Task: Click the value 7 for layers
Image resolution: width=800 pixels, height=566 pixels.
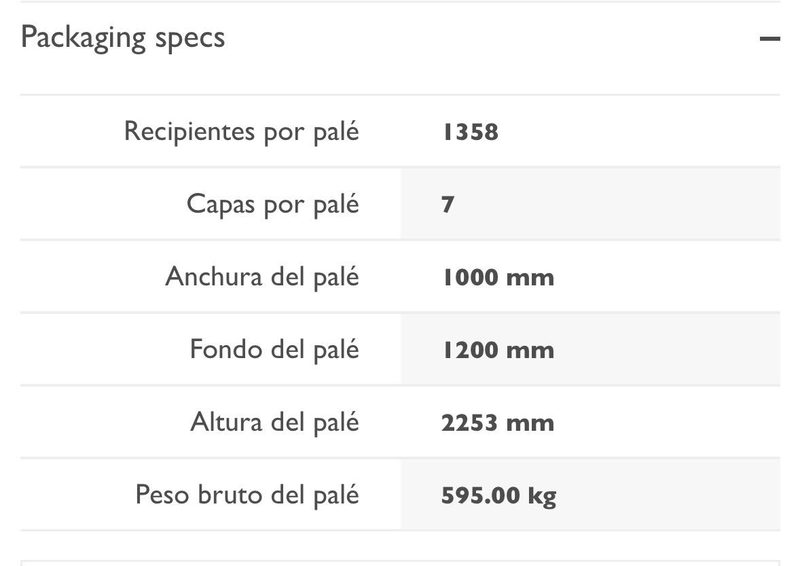Action: tap(447, 205)
